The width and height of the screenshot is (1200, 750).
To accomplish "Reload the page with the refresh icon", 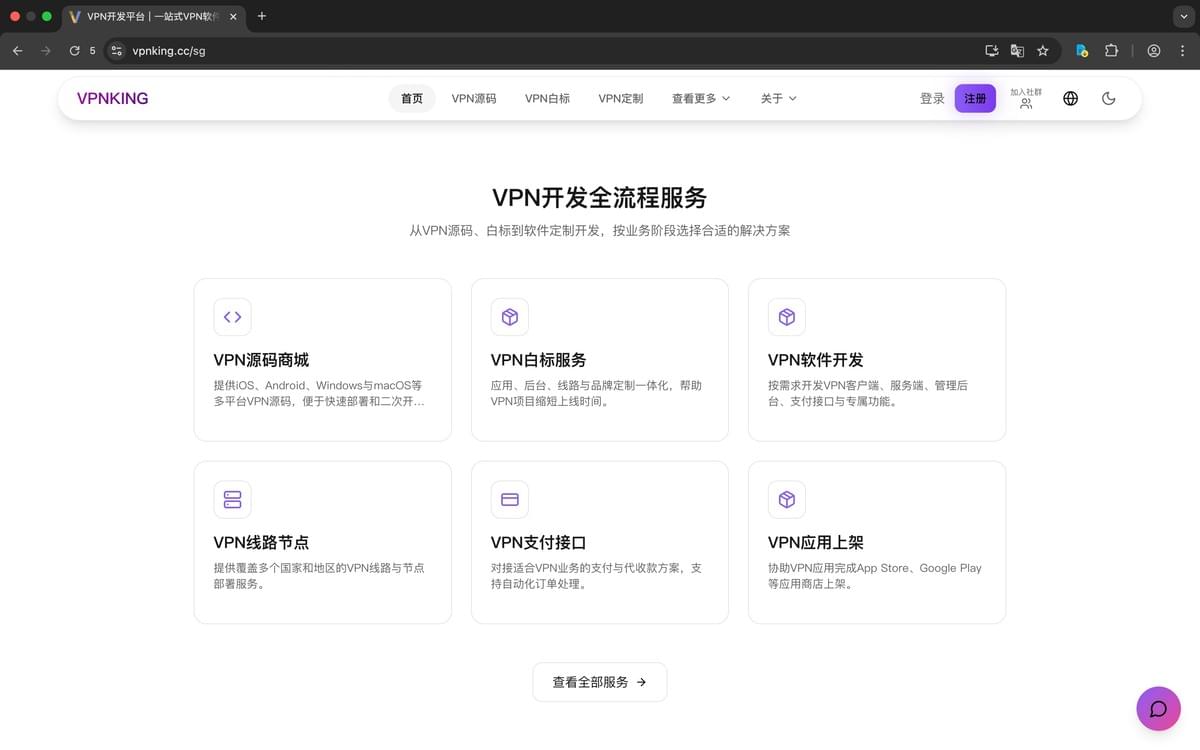I will pos(74,50).
